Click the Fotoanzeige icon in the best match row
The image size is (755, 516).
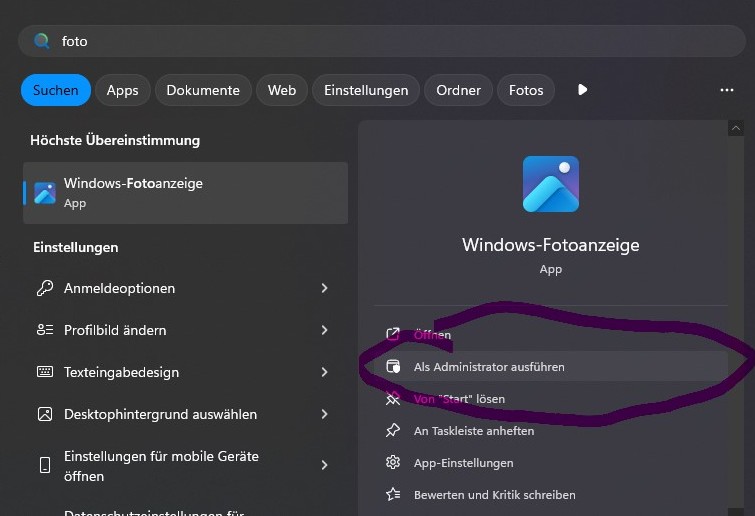click(45, 193)
